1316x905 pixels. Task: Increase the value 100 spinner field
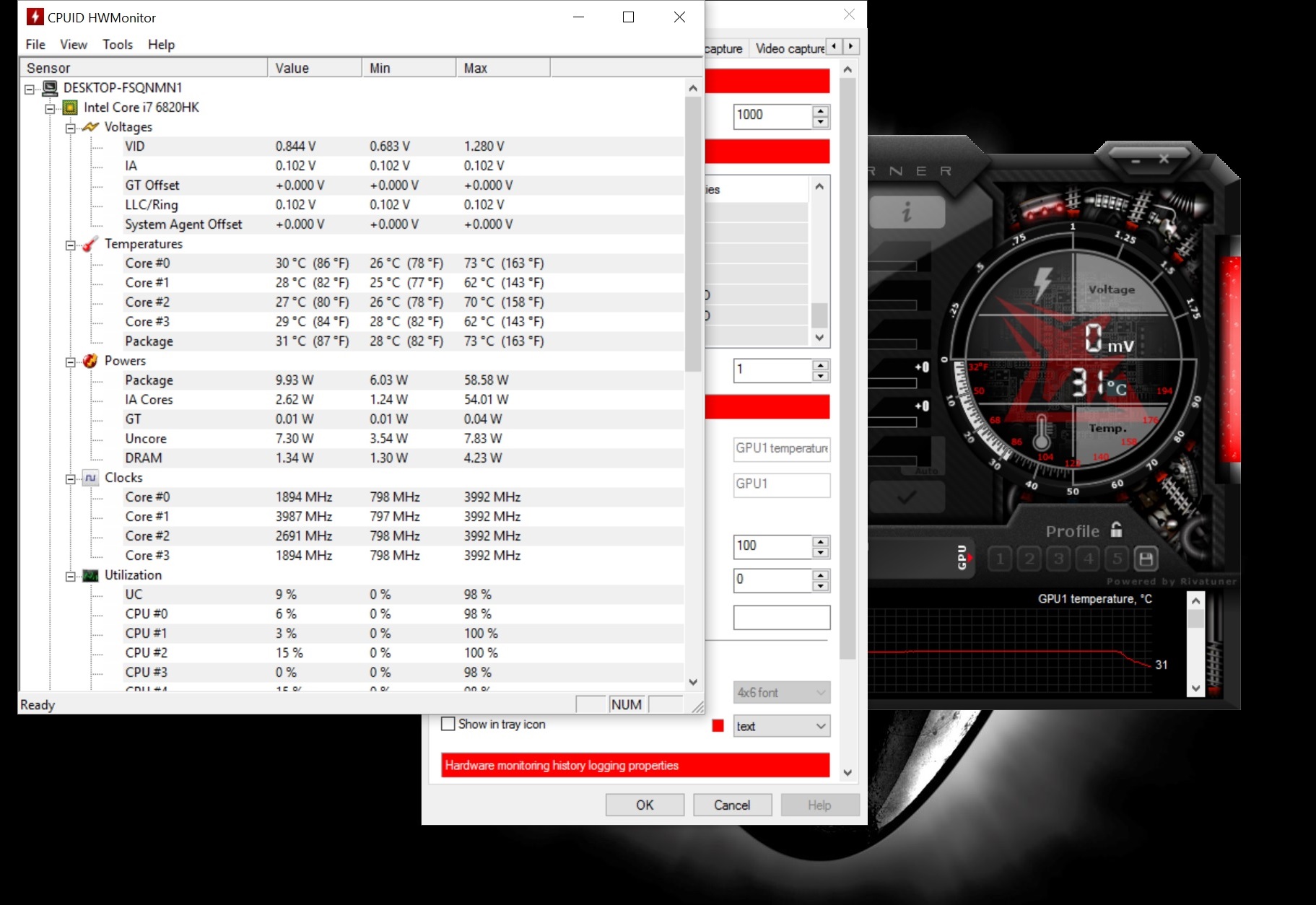(820, 542)
